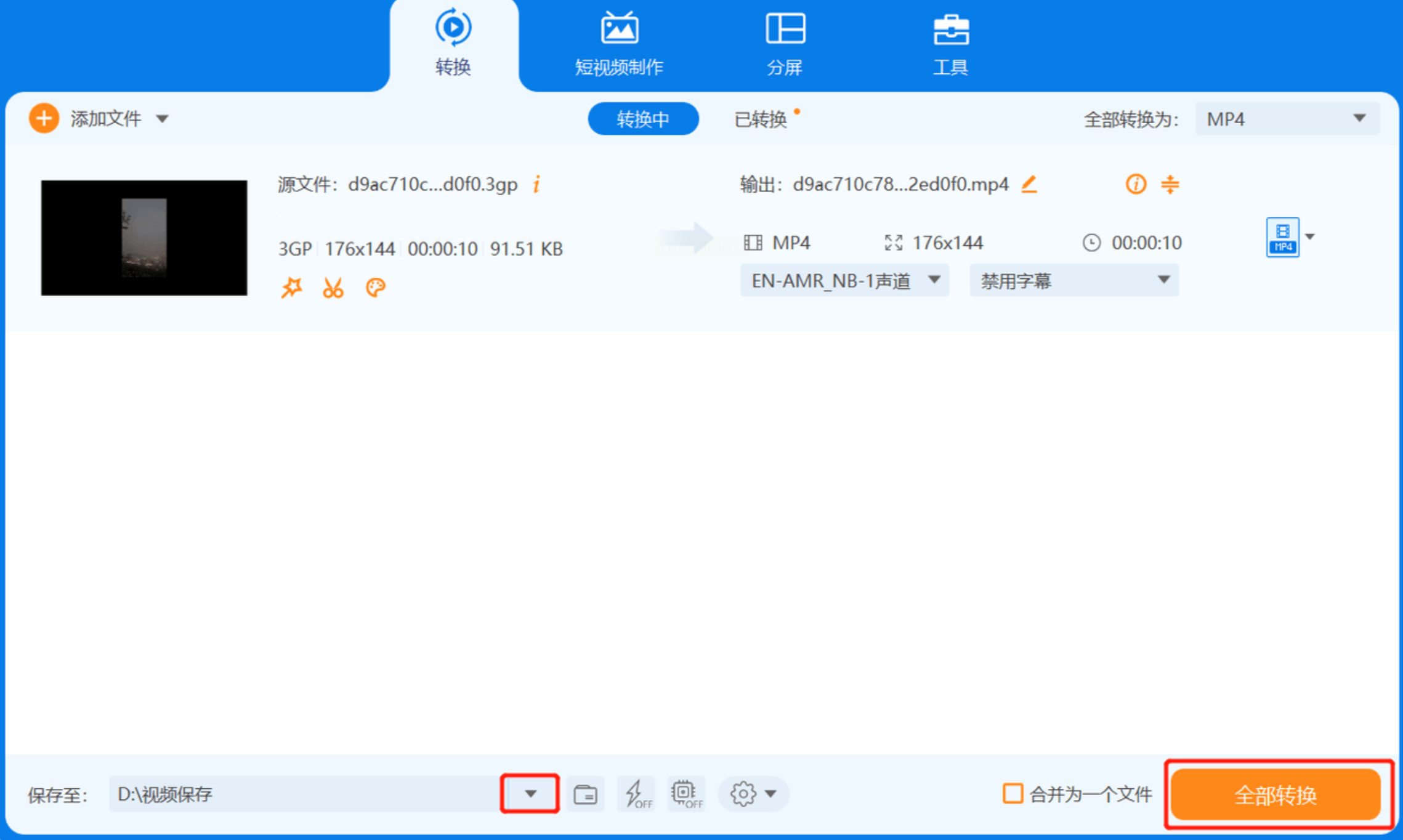This screenshot has width=1403, height=840.
Task: Open output folder icon
Action: (584, 794)
